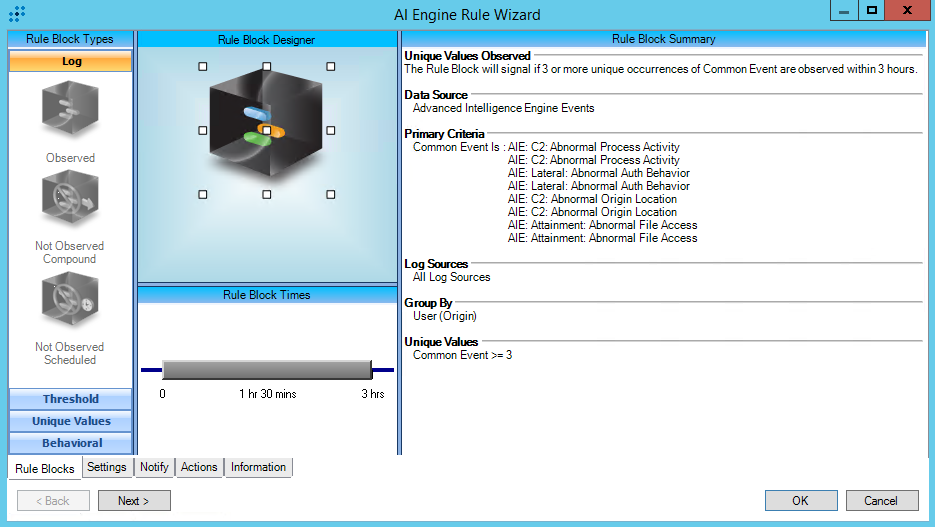
Task: Click the bottom-right selection handle of the cube
Action: [x=331, y=195]
